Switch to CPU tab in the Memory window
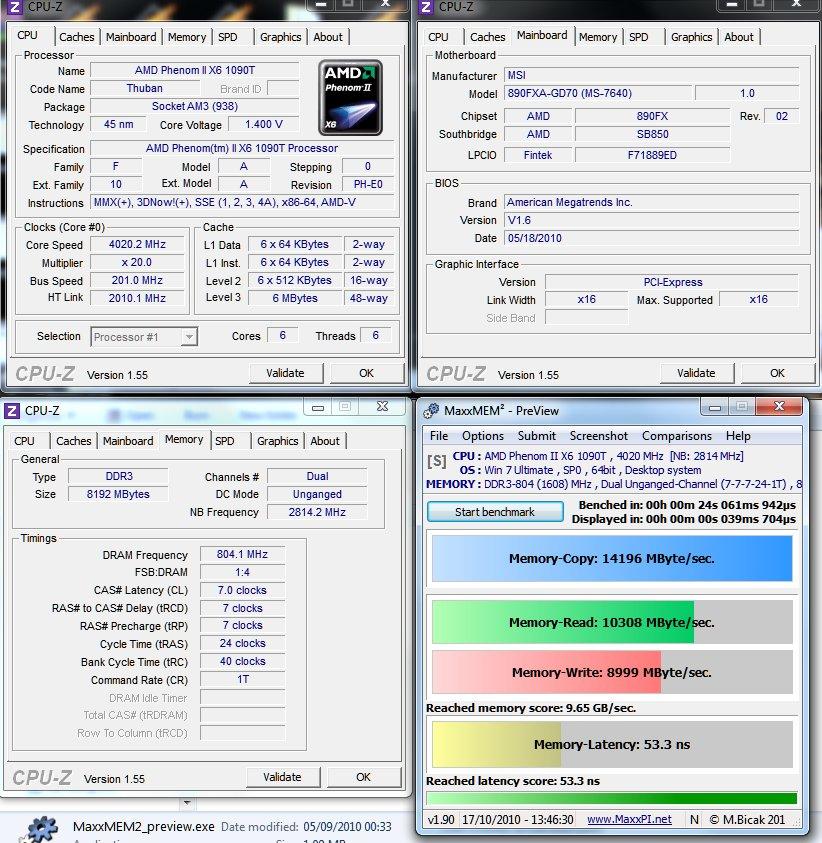The width and height of the screenshot is (822, 843). 24,441
